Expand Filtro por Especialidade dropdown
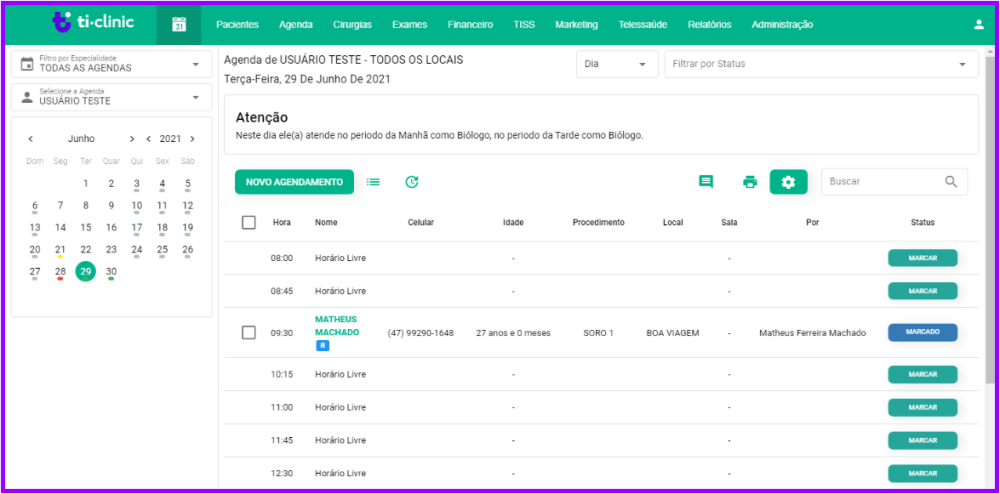1000x494 pixels. [112, 64]
